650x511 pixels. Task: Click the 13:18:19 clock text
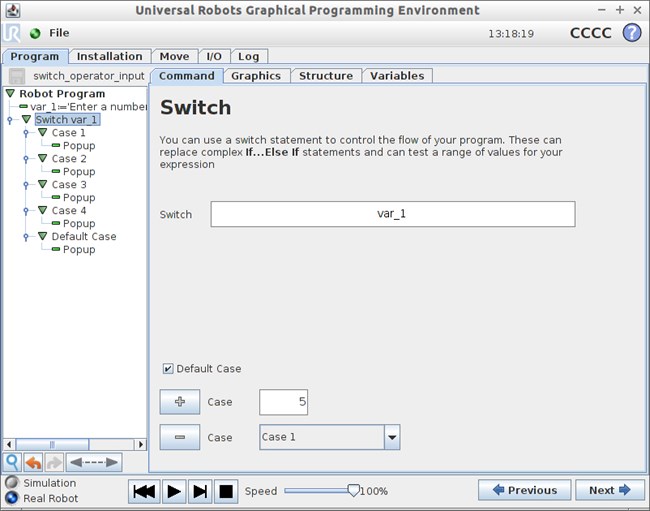[511, 34]
